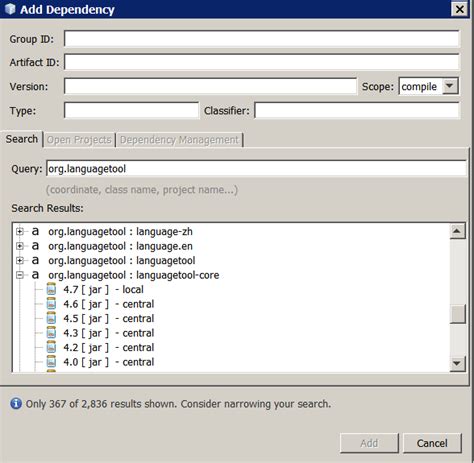
Task: Click the jar icon for version 4.5
Action: pos(51,318)
